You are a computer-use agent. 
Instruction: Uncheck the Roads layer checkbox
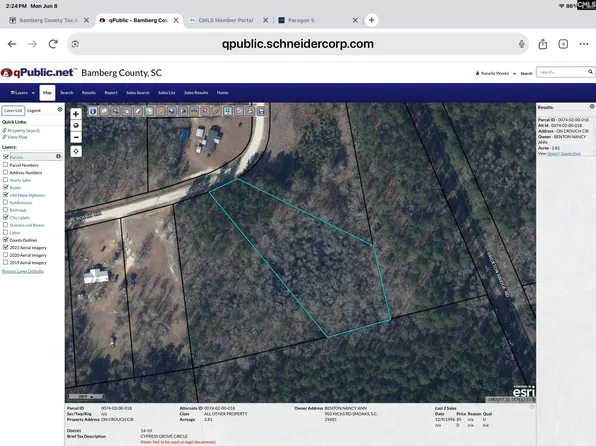6,187
